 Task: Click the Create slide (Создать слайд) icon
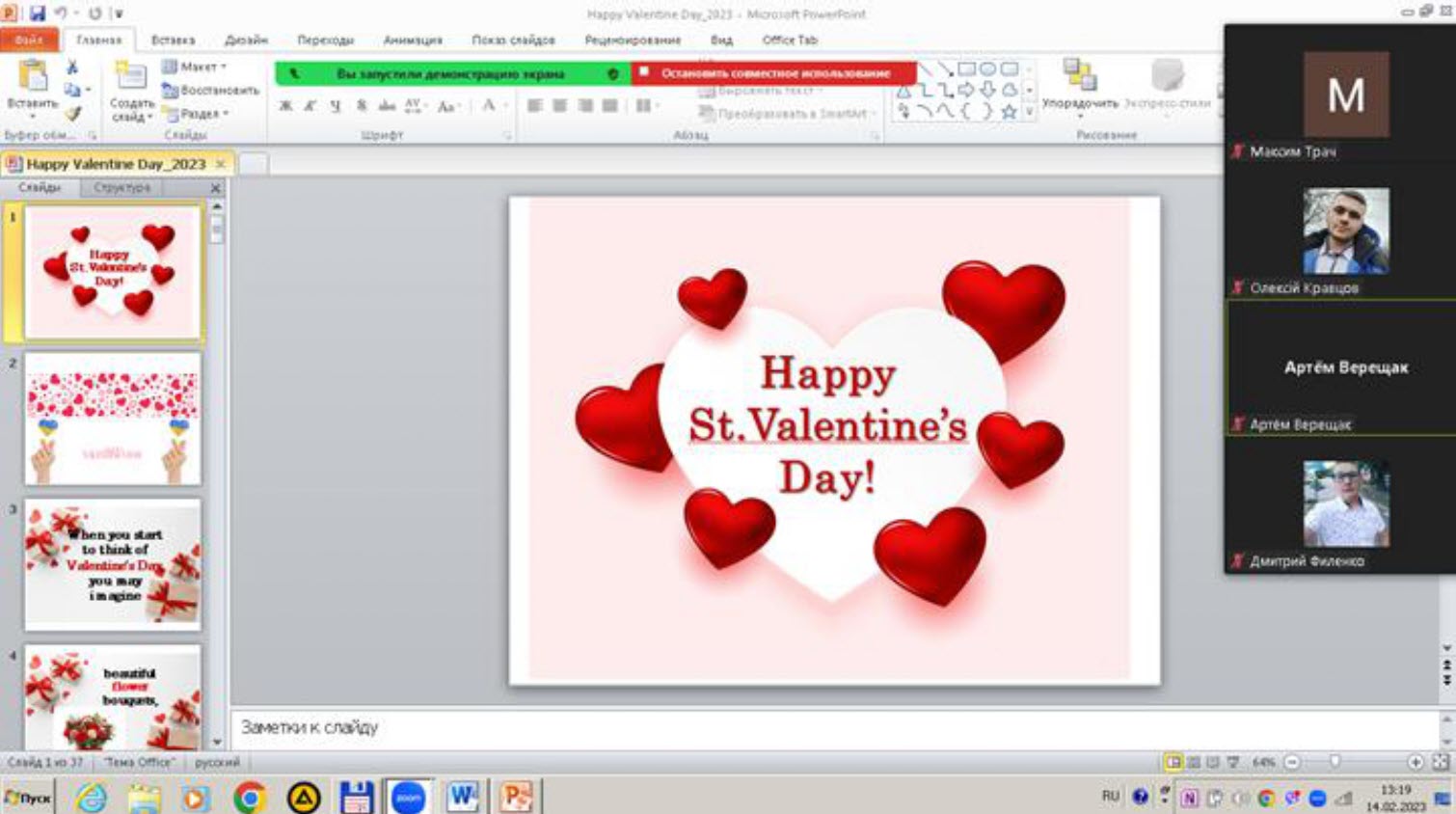coord(130,77)
